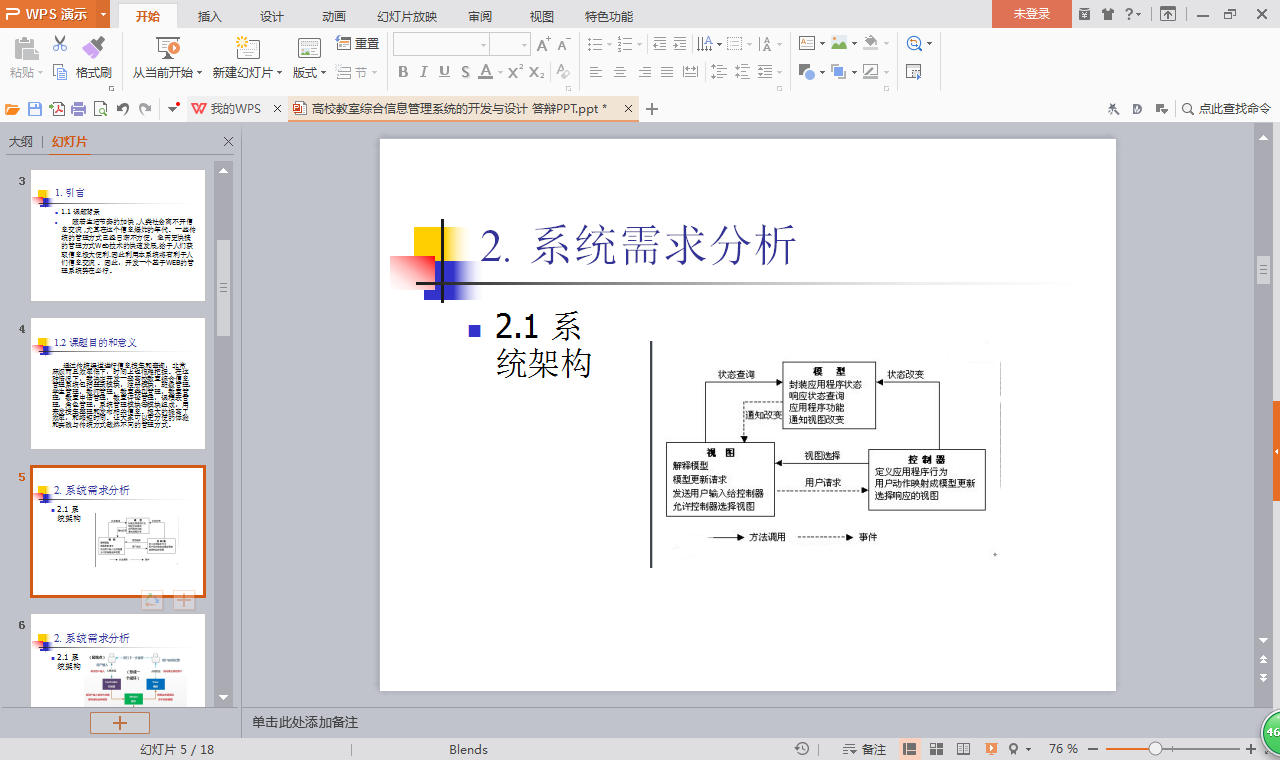Viewport: 1280px width, 760px height.
Task: Add new slide with bottom plus button
Action: pos(120,723)
